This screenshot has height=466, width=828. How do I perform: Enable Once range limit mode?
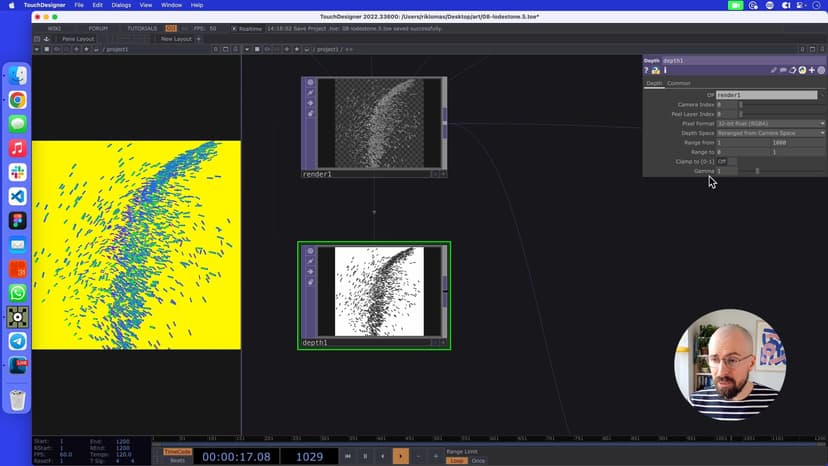(x=479, y=460)
